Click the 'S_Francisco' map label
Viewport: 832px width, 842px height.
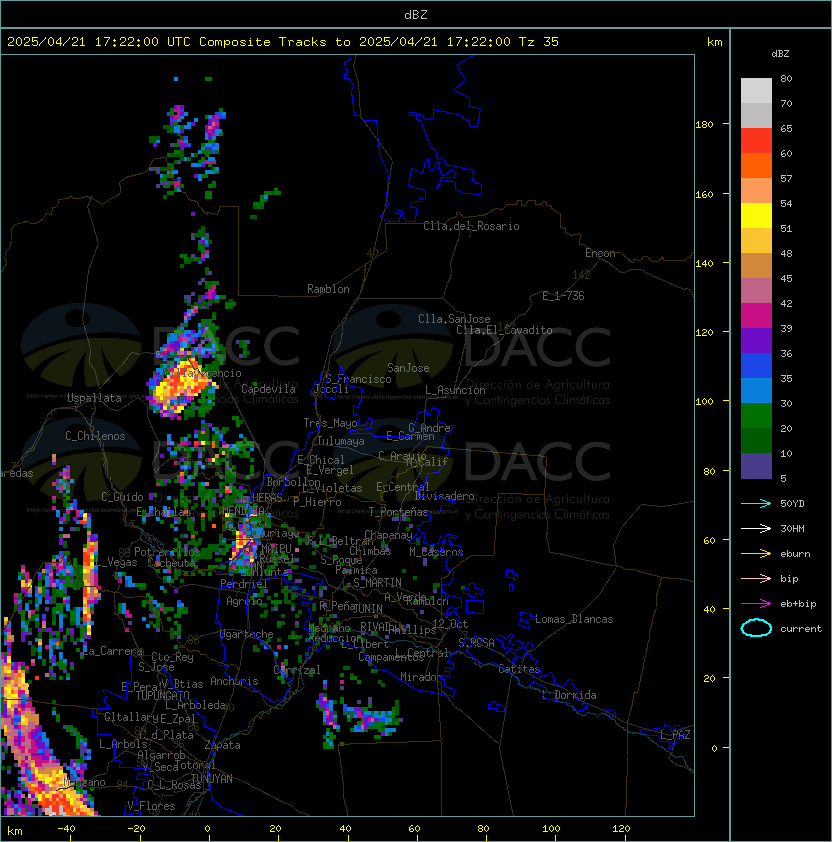[x=358, y=379]
